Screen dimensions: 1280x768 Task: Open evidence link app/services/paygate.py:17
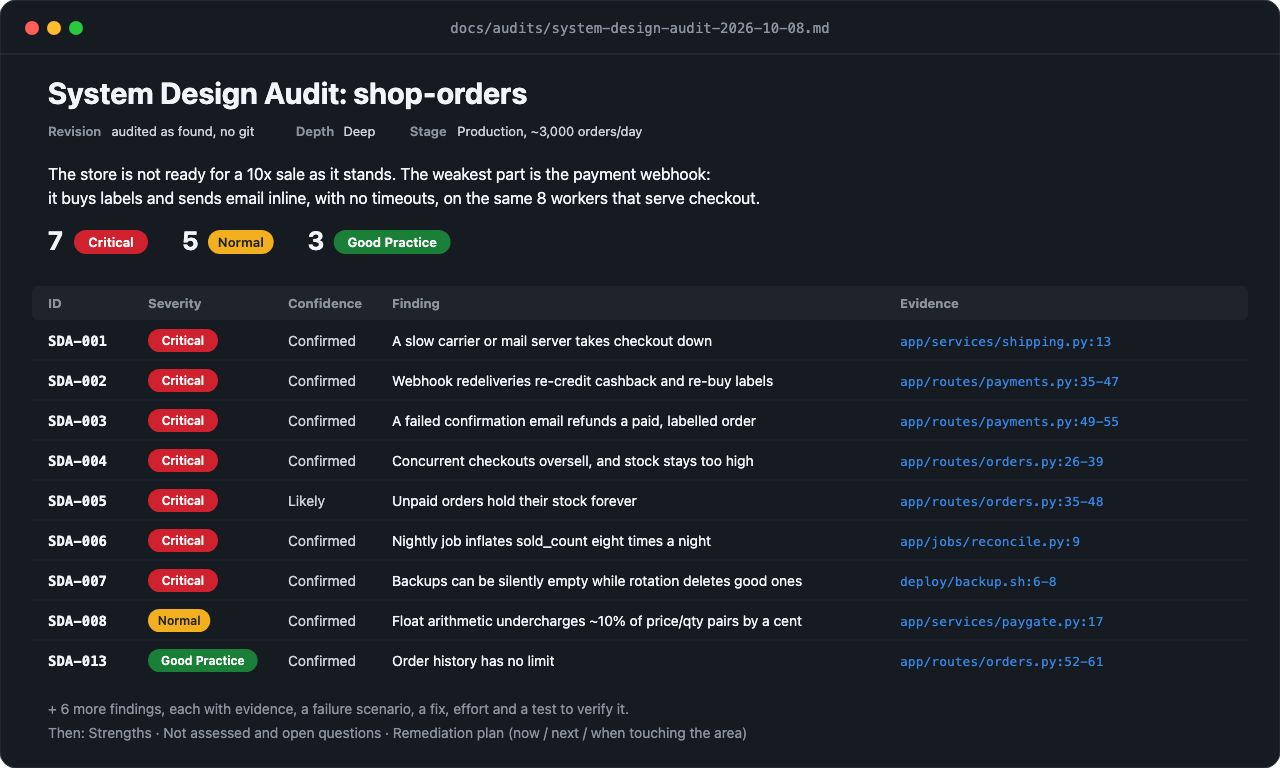pyautogui.click(x=1001, y=622)
